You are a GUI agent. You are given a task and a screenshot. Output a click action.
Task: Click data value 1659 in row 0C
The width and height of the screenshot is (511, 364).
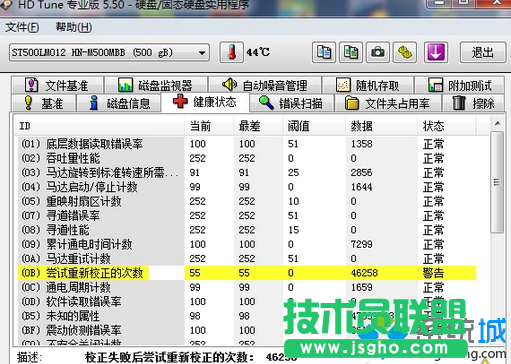pyautogui.click(x=362, y=287)
